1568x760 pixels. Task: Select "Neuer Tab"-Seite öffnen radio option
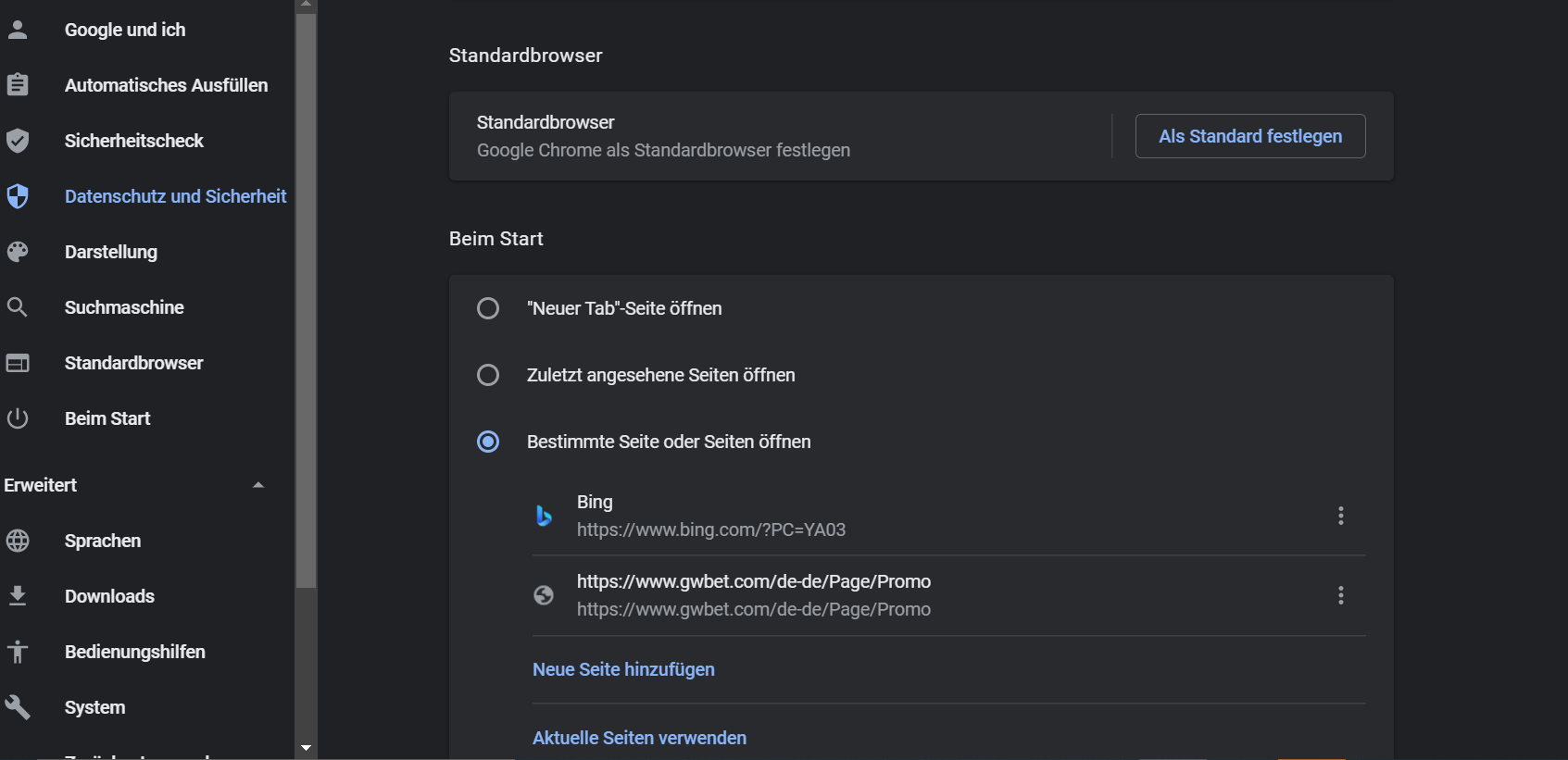coord(488,308)
